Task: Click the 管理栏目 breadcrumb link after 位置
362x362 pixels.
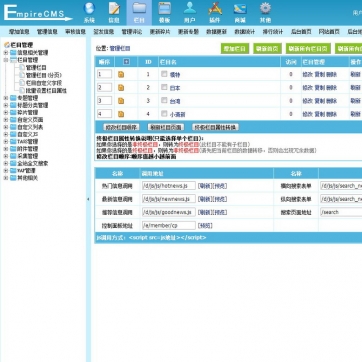Action: (120, 49)
